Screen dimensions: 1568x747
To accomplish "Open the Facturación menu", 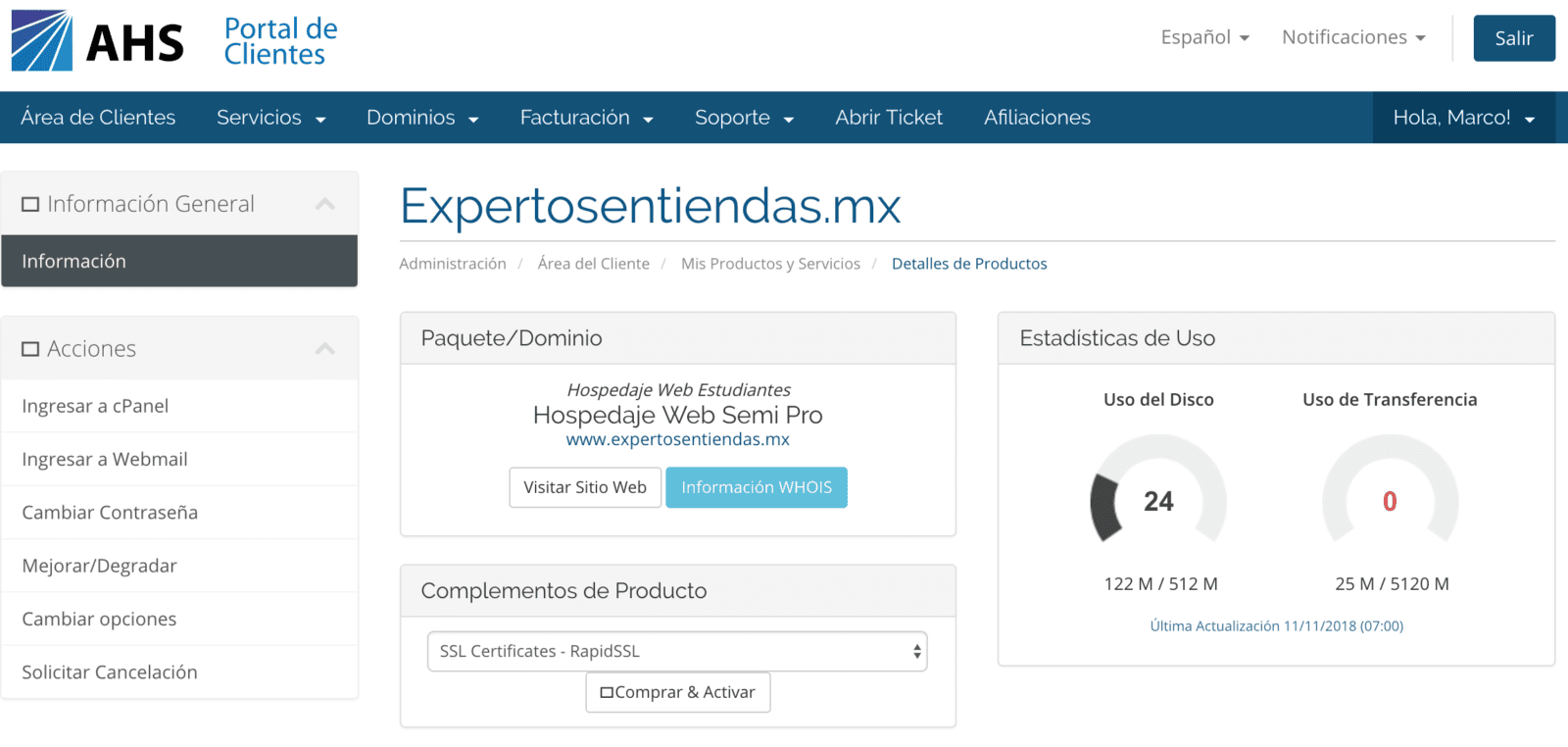I will (x=586, y=118).
